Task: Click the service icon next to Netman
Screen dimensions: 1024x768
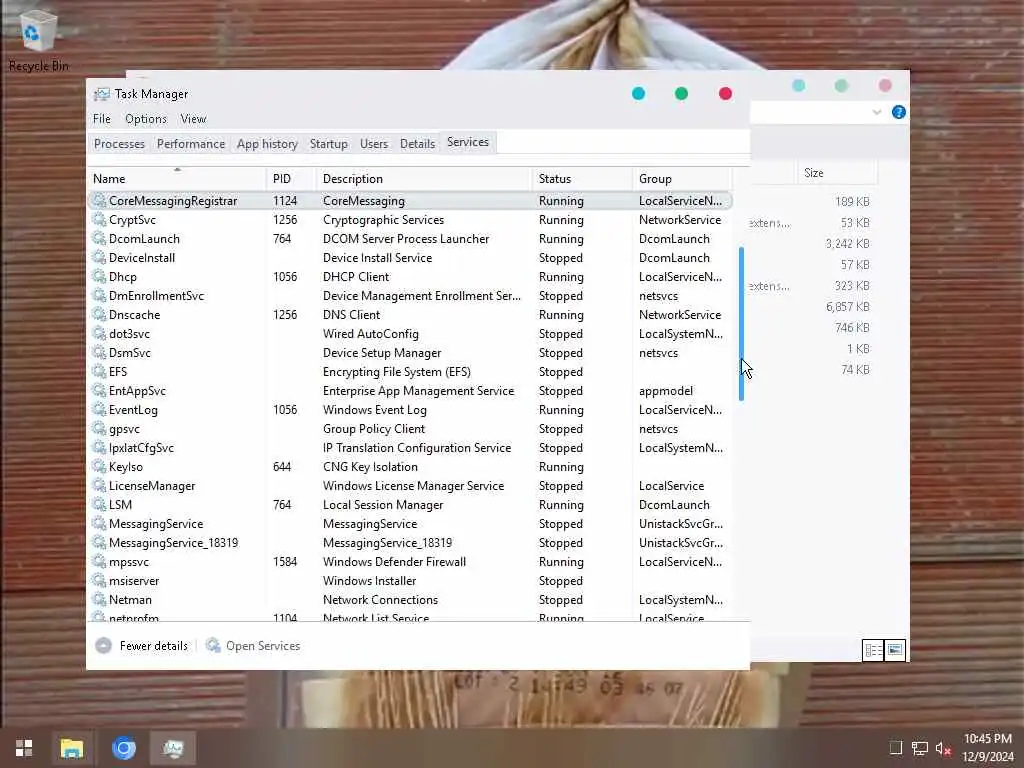Action: coord(99,599)
